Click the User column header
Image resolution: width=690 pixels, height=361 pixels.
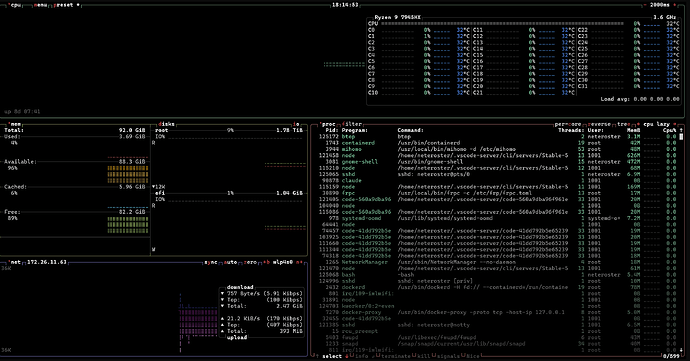click(x=596, y=130)
